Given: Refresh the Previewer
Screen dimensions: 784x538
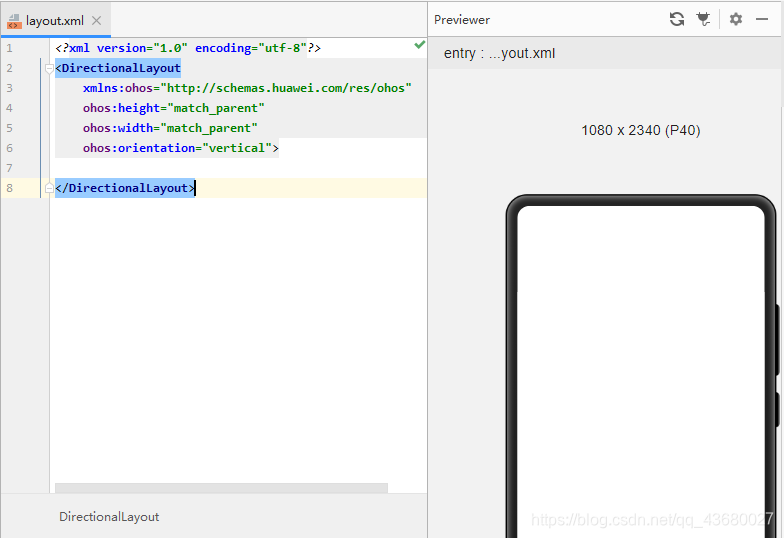Looking at the screenshot, I should 676,19.
